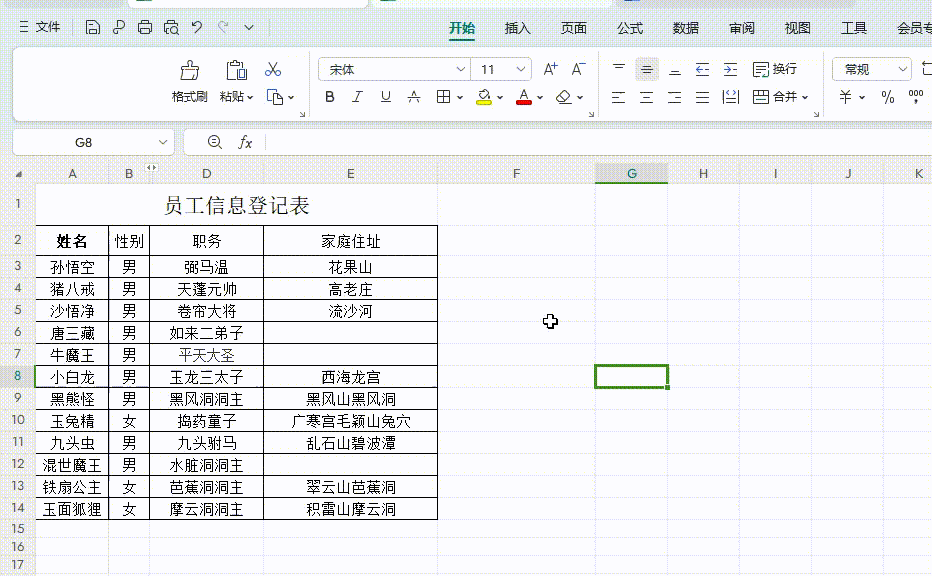Select column G header
932x576 pixels.
coord(632,174)
